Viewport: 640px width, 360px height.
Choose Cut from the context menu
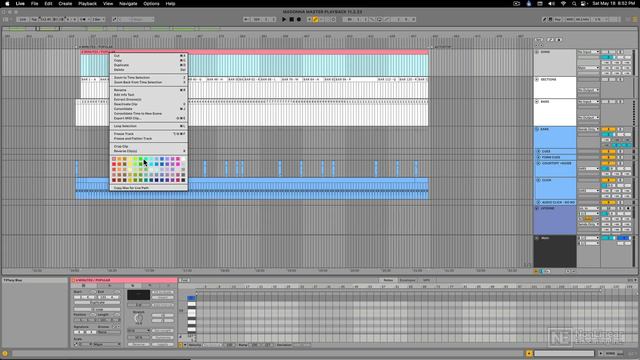pyautogui.click(x=149, y=56)
